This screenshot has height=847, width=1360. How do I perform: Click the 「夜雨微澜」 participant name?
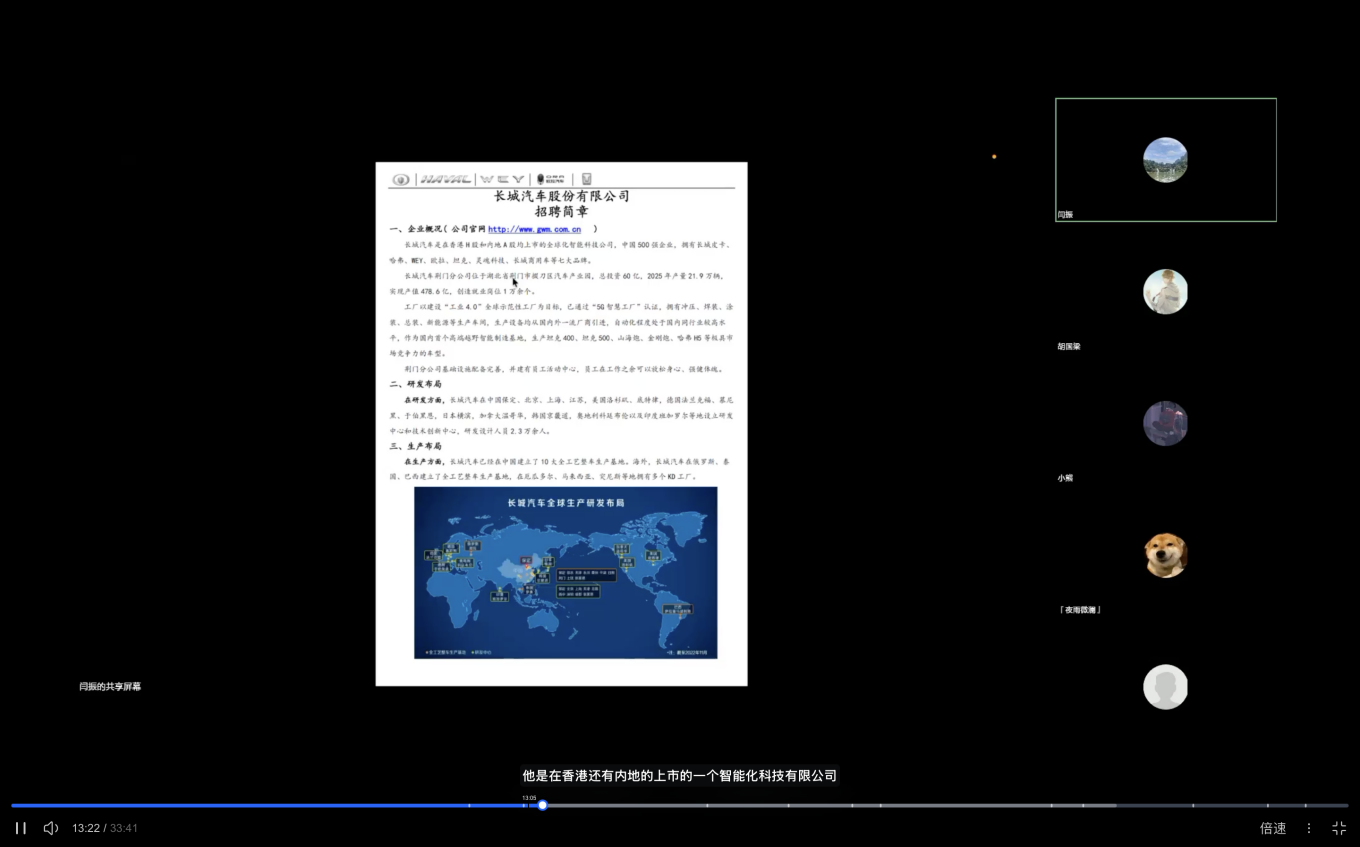click(1079, 610)
